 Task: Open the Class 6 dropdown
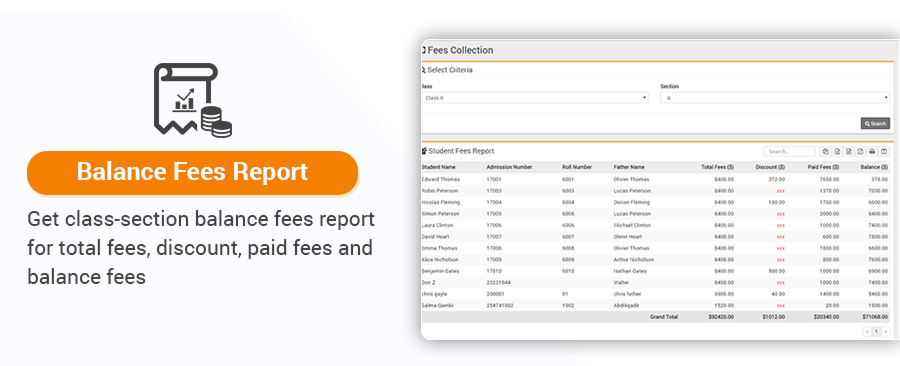[x=535, y=98]
